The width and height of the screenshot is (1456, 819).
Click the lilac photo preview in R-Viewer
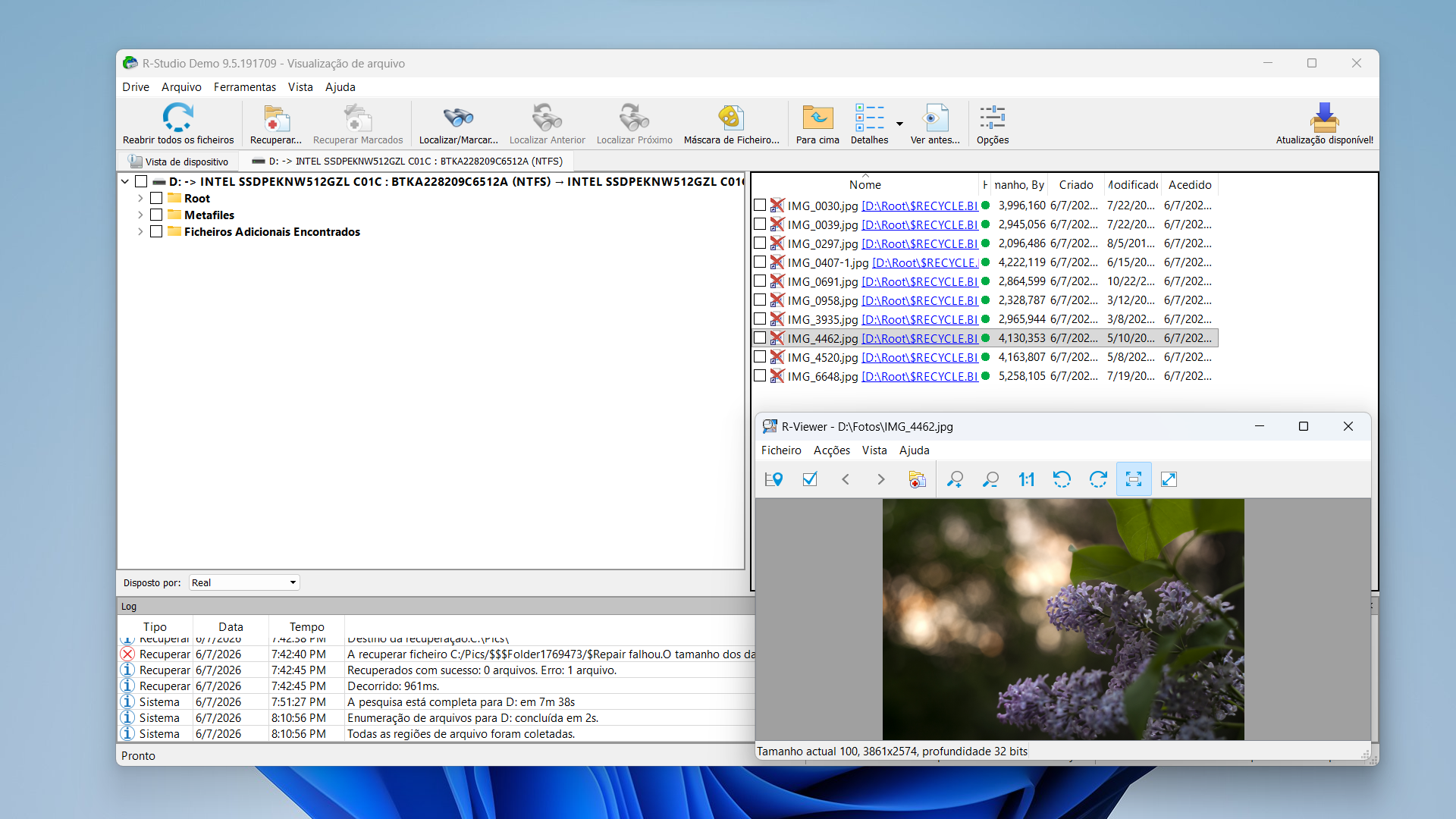(1063, 619)
